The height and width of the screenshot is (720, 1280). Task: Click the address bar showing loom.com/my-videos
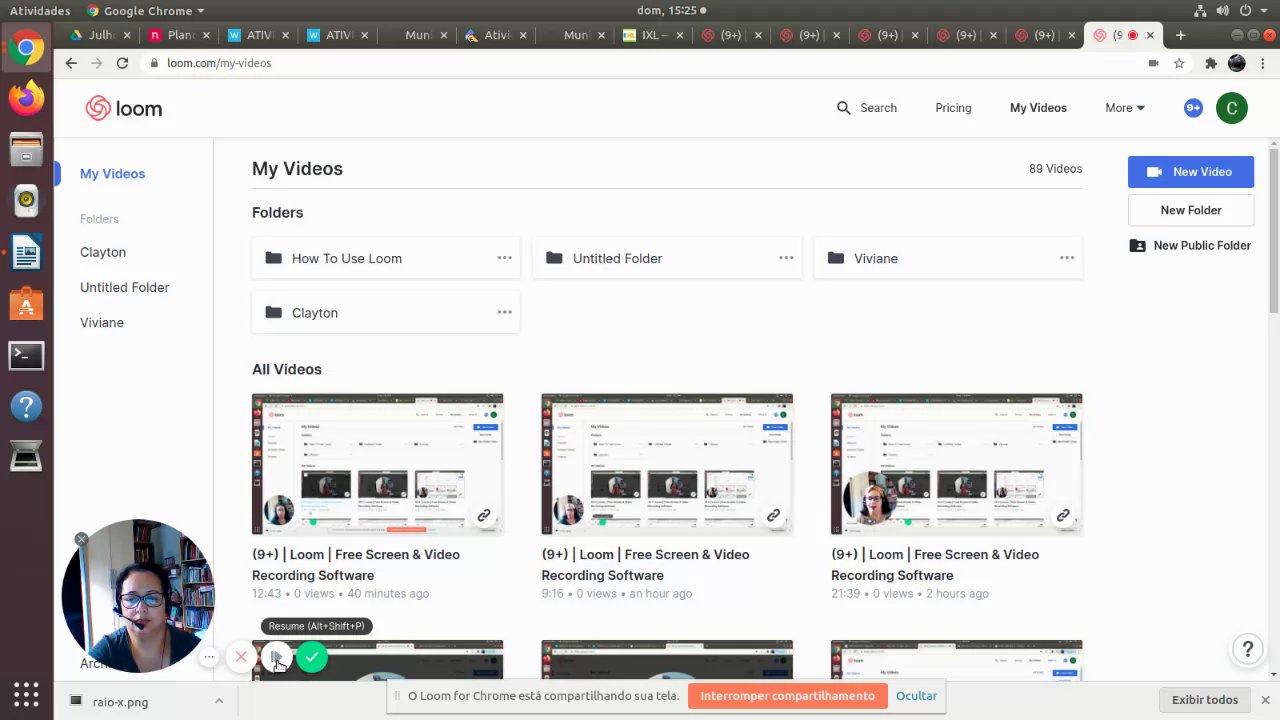pos(640,63)
